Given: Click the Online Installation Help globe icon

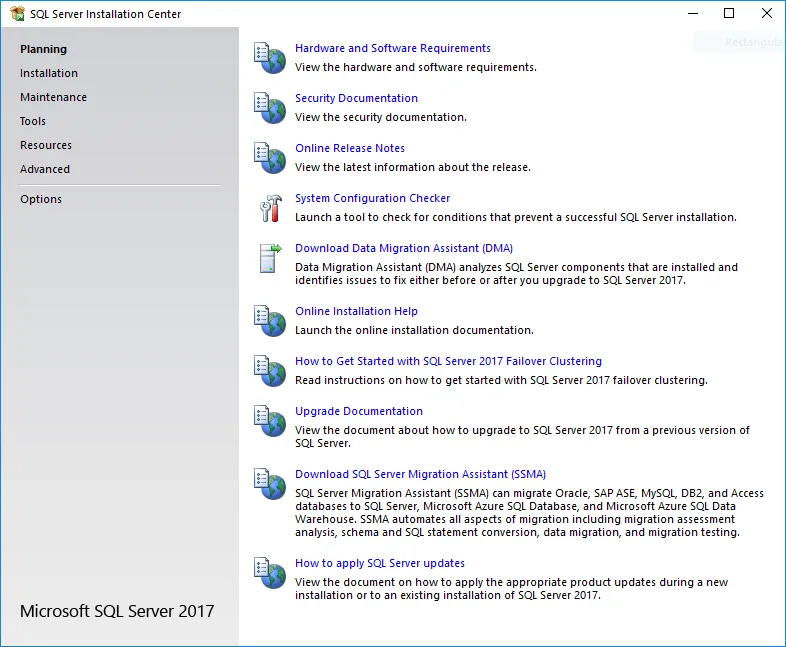Looking at the screenshot, I should coord(270,321).
